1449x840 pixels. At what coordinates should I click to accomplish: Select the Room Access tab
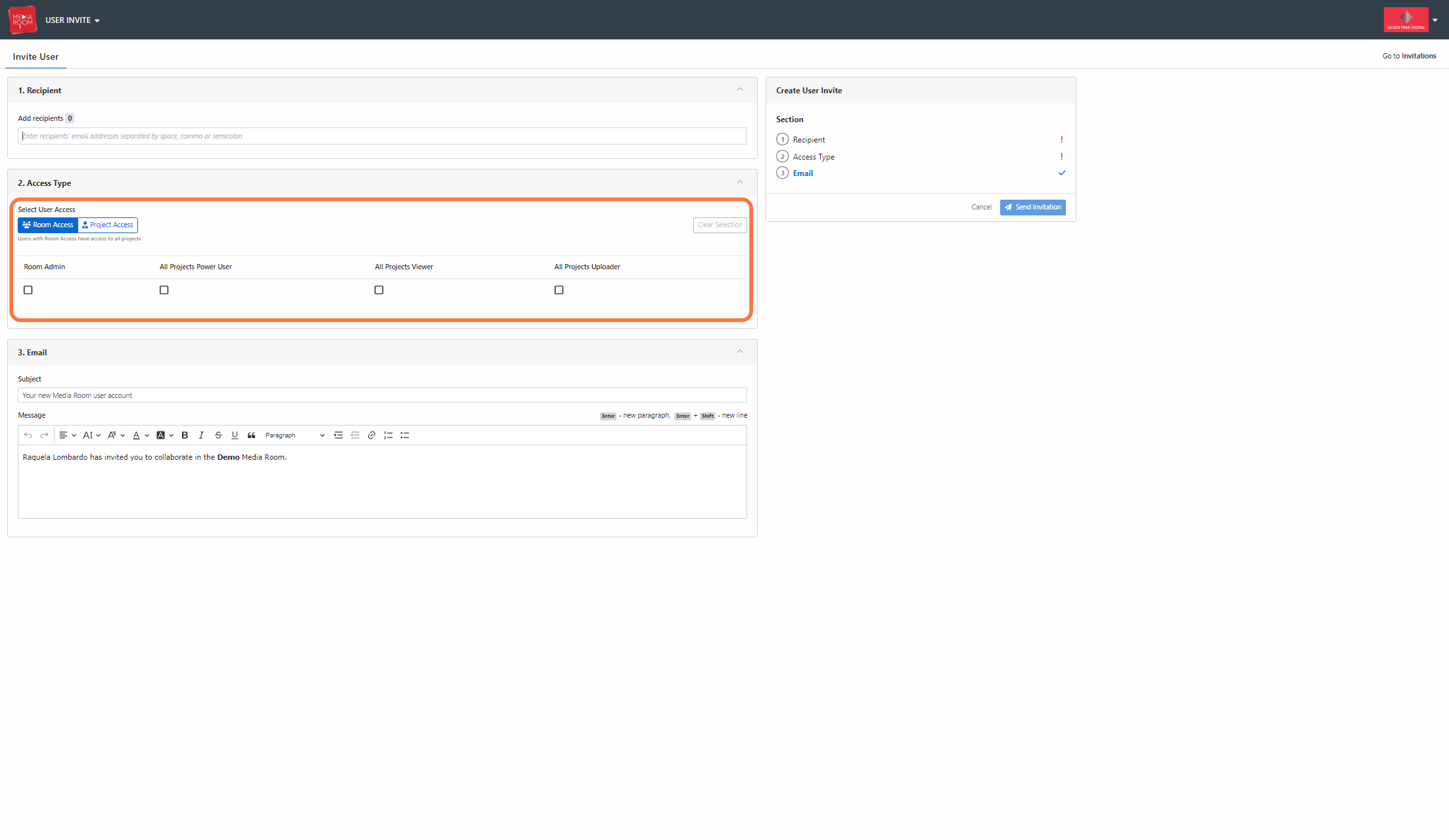pyautogui.click(x=48, y=225)
